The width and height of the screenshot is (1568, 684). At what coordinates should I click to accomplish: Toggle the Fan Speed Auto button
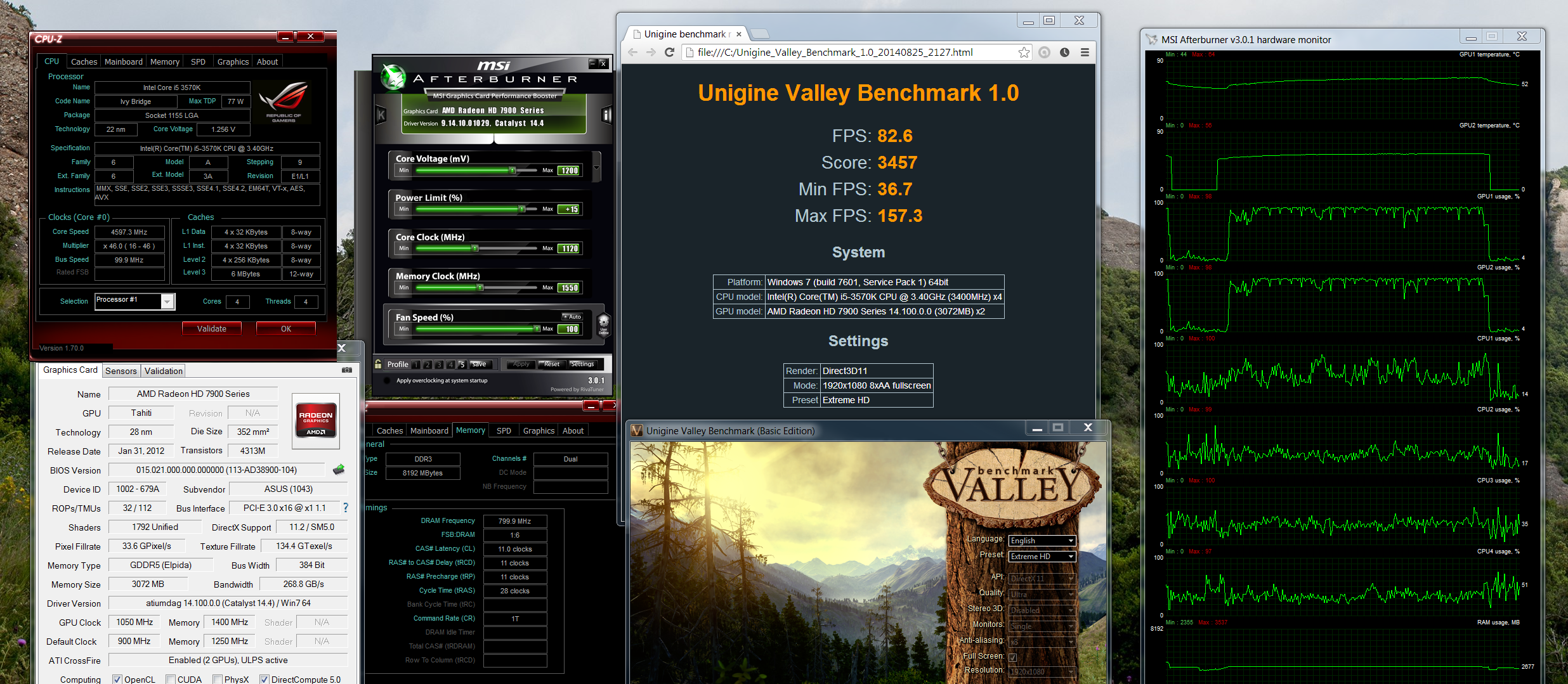(572, 317)
